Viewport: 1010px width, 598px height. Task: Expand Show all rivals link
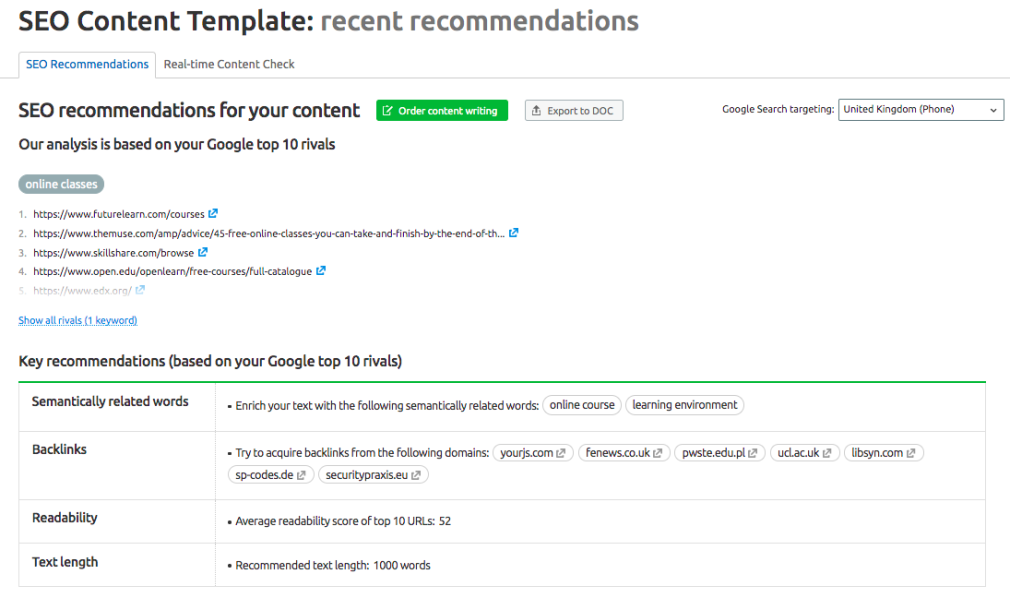(x=78, y=321)
